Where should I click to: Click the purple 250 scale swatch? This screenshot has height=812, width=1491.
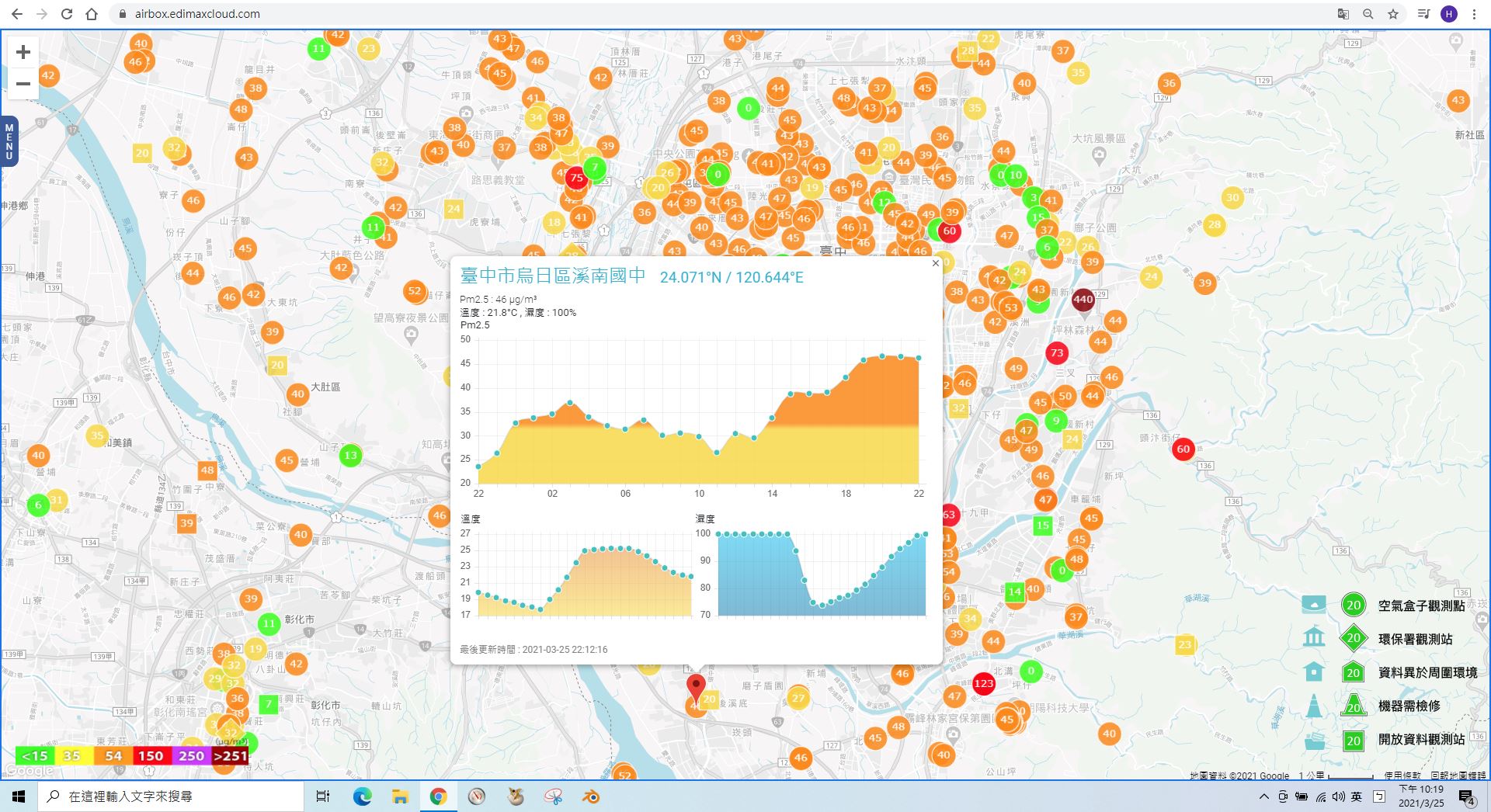pyautogui.click(x=191, y=755)
